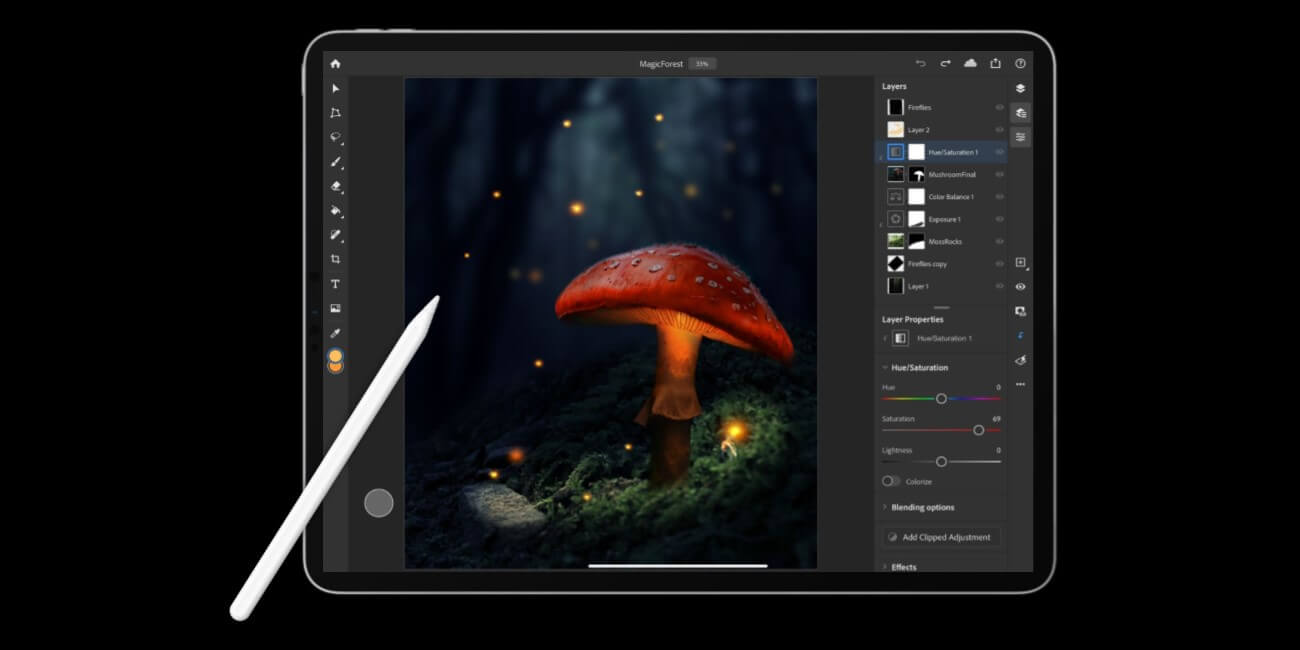Expand the Effects section
Image resolution: width=1300 pixels, height=650 pixels.
(x=902, y=567)
